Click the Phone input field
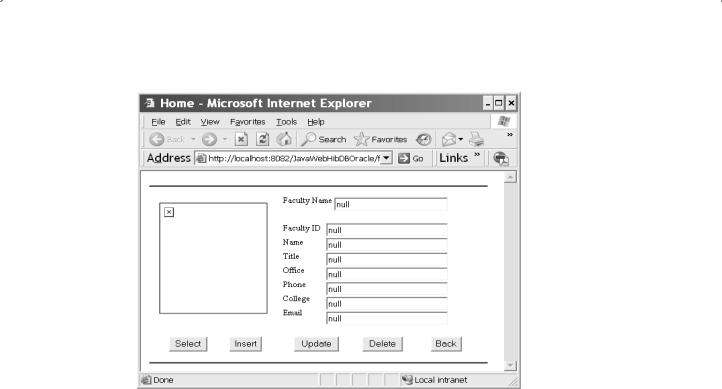The width and height of the screenshot is (722, 389). point(387,289)
